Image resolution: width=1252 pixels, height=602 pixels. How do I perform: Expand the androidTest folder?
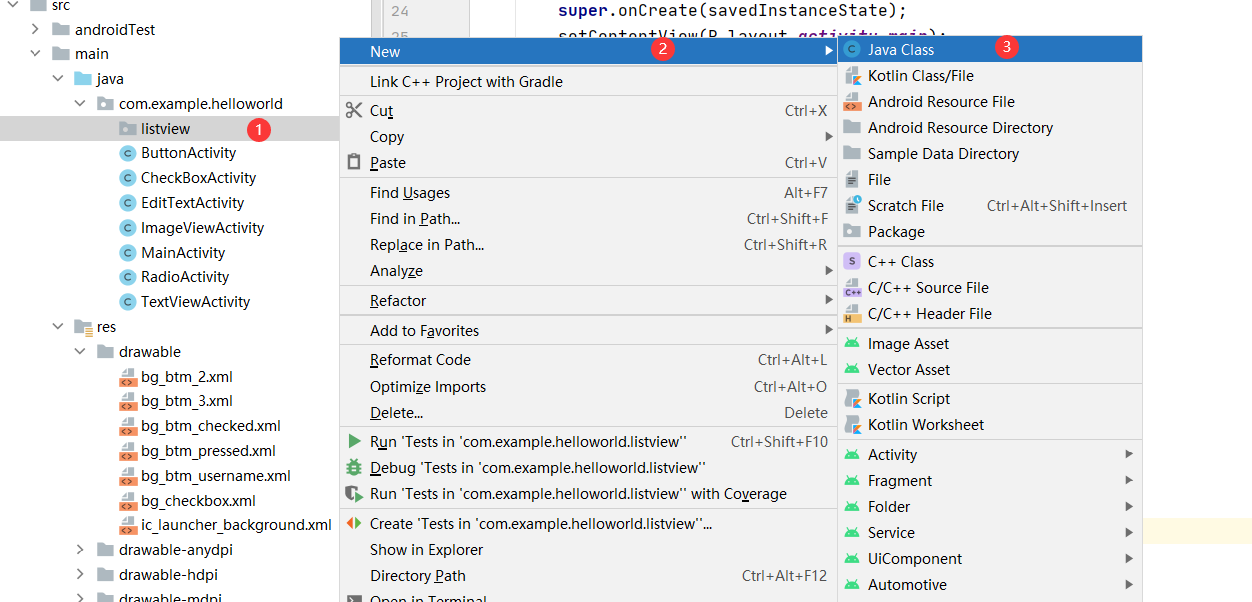(35, 29)
